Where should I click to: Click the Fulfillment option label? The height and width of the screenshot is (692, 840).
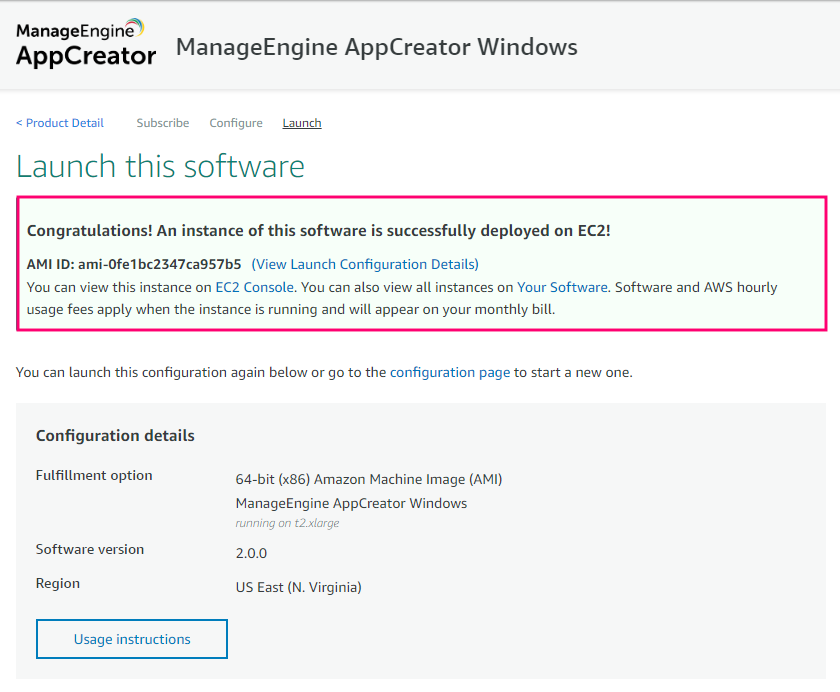coord(94,475)
